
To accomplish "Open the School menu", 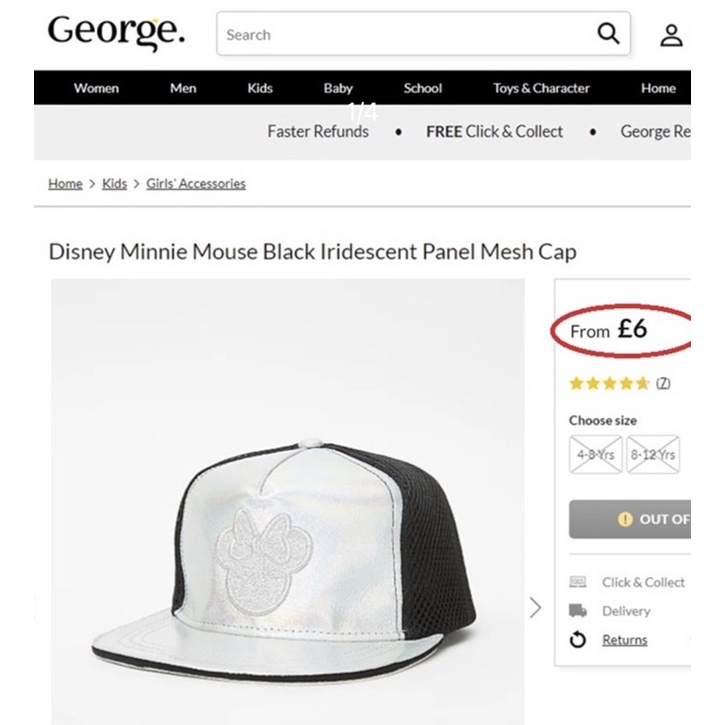I will click(x=422, y=88).
